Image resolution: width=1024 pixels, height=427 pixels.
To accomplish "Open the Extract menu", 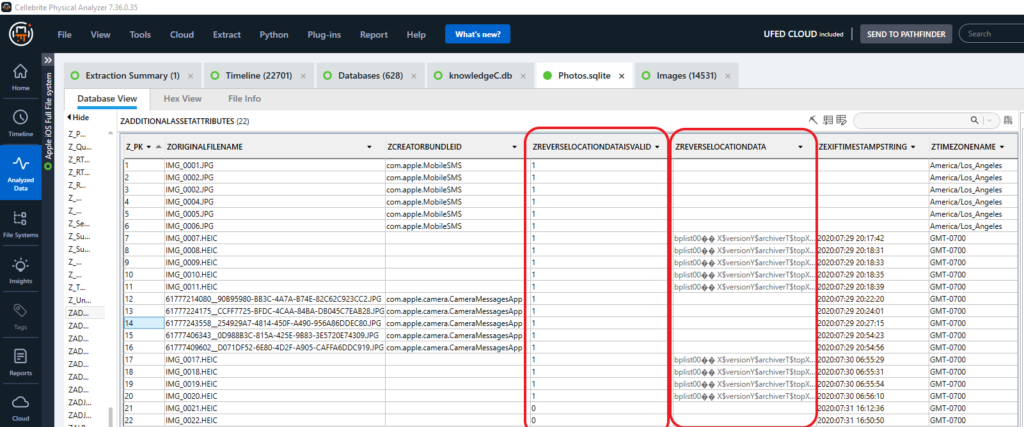I will (x=227, y=35).
